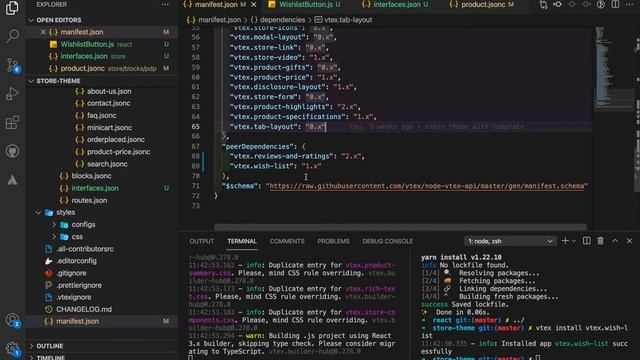640x360 pixels.
Task: Open editor more actions ellipsis
Action: pos(630,4)
